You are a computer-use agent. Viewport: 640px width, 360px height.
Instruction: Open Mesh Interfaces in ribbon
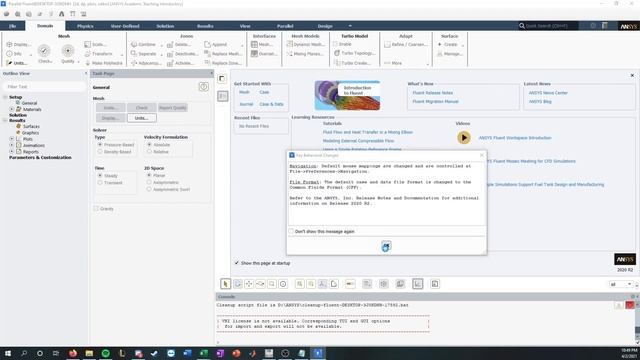[262, 44]
